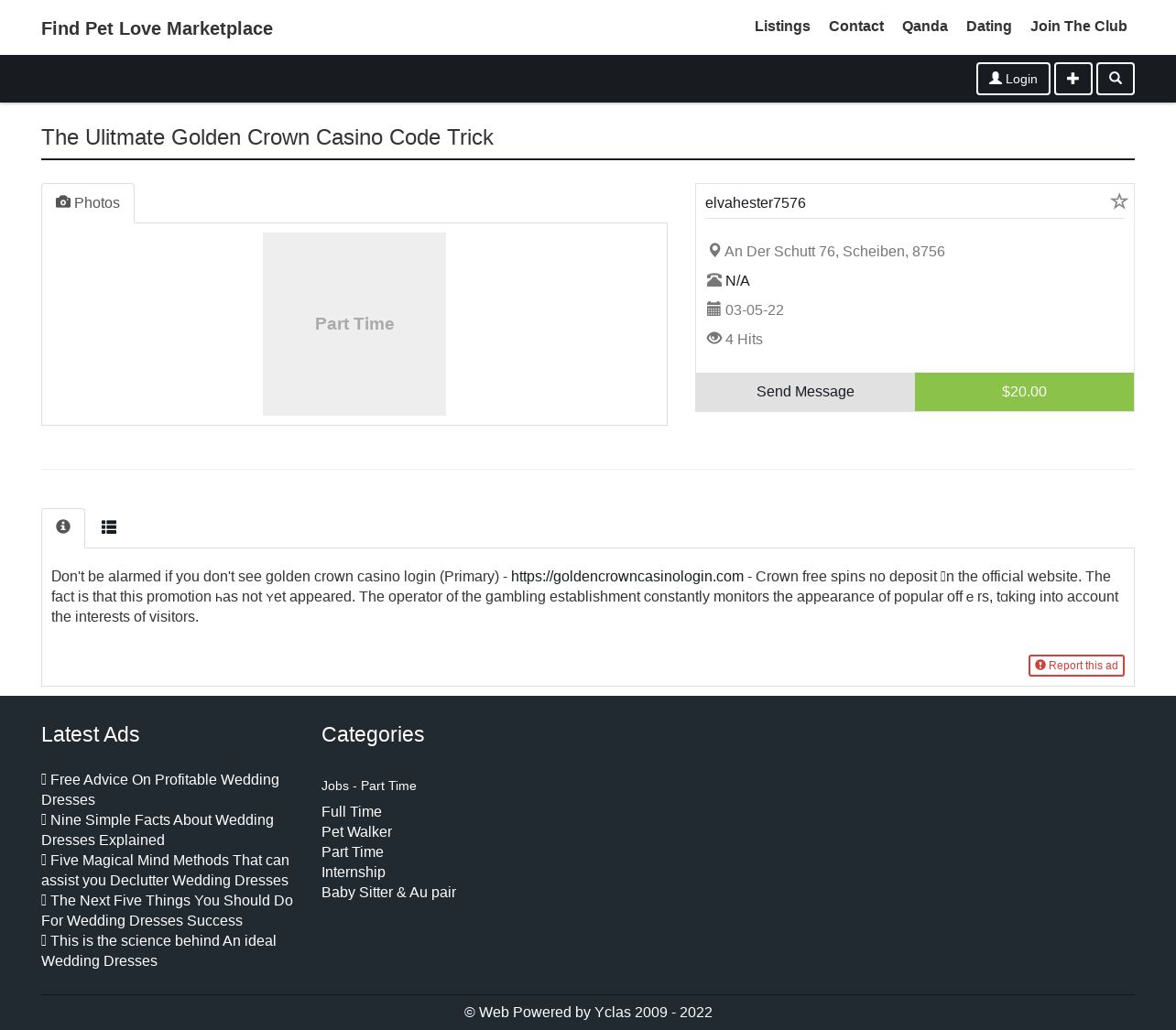Open Nine Simple Facts About Wedding Dresses Explained
The image size is (1176, 1030).
pos(158,829)
